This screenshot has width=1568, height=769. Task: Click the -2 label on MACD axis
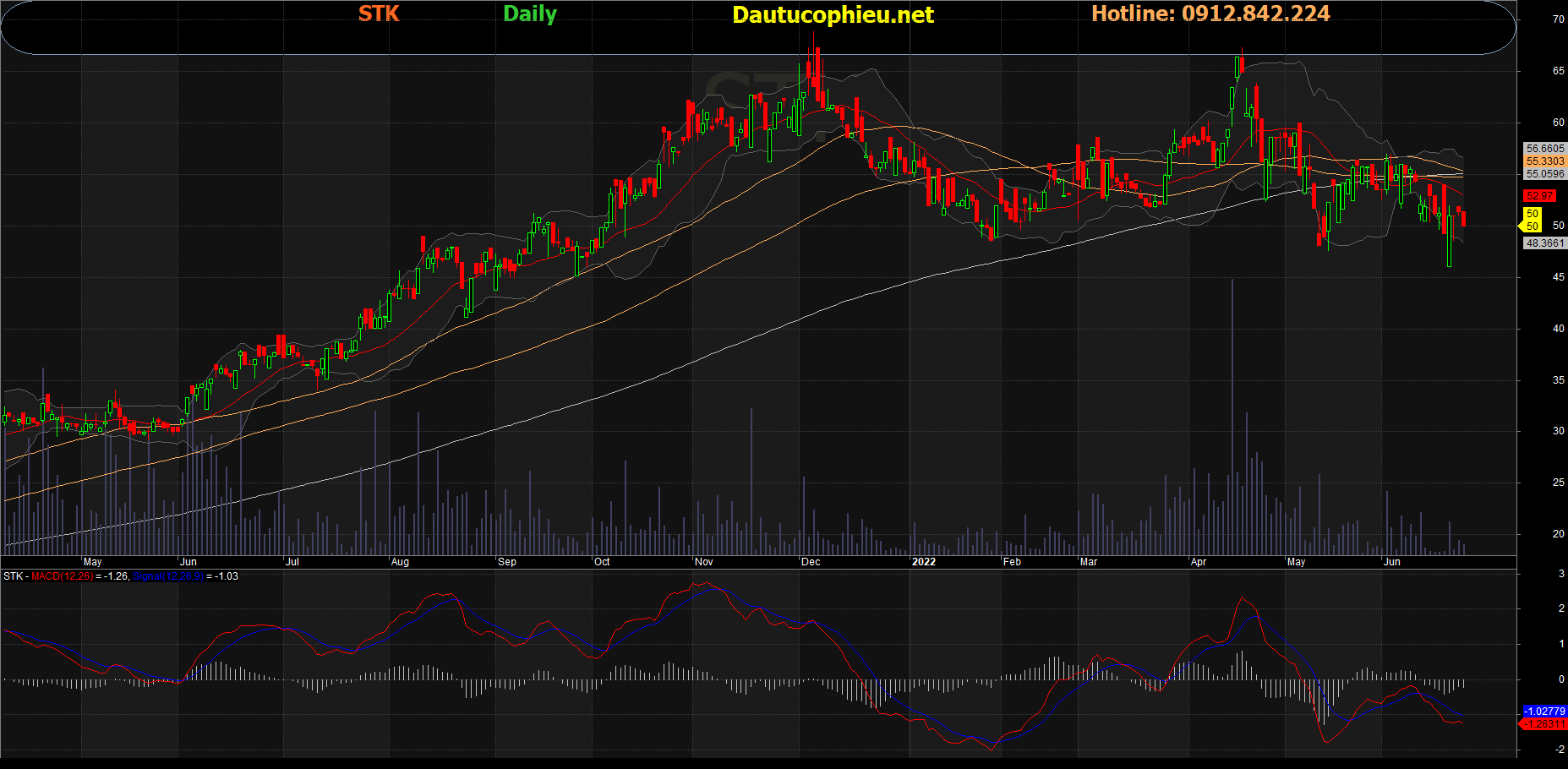pos(1560,750)
